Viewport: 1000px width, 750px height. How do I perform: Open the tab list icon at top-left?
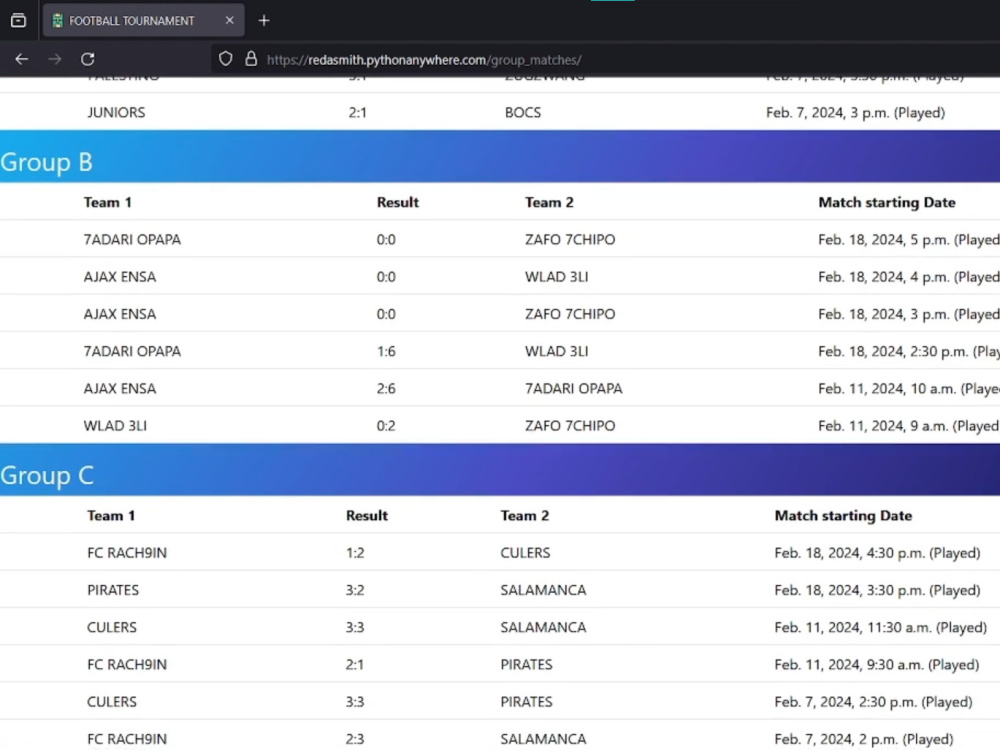click(x=18, y=20)
